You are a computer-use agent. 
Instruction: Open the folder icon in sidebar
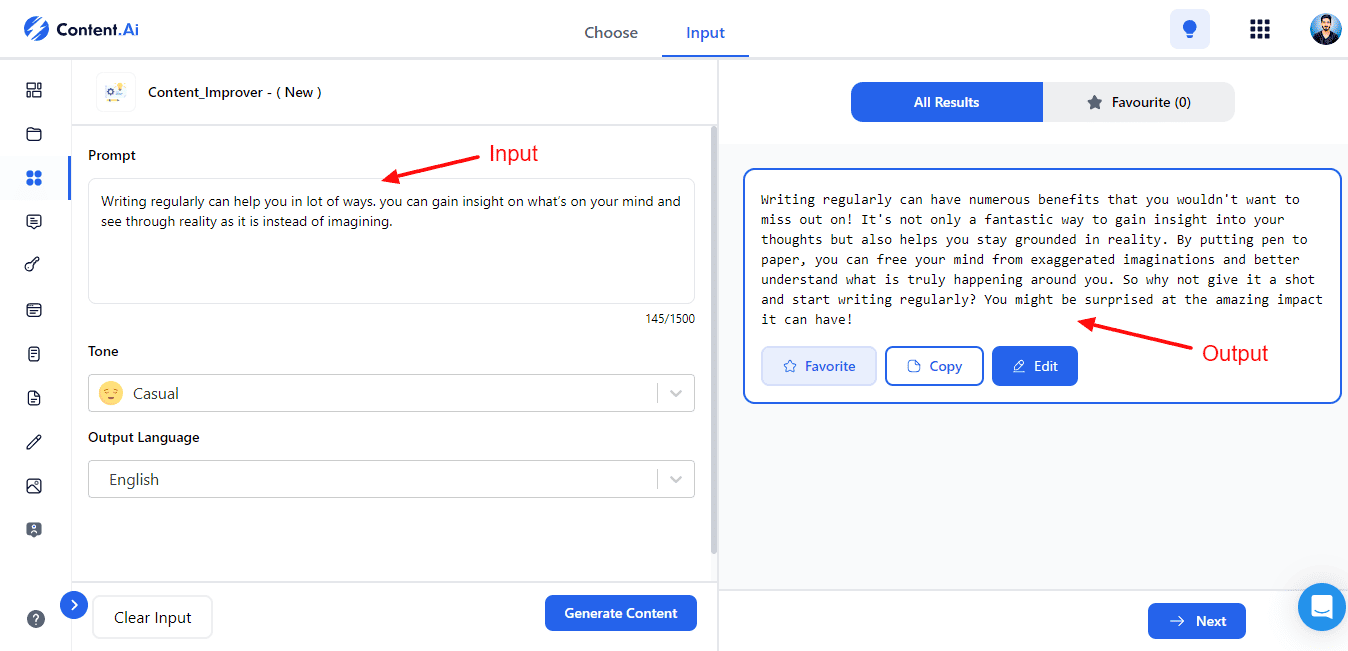[34, 134]
